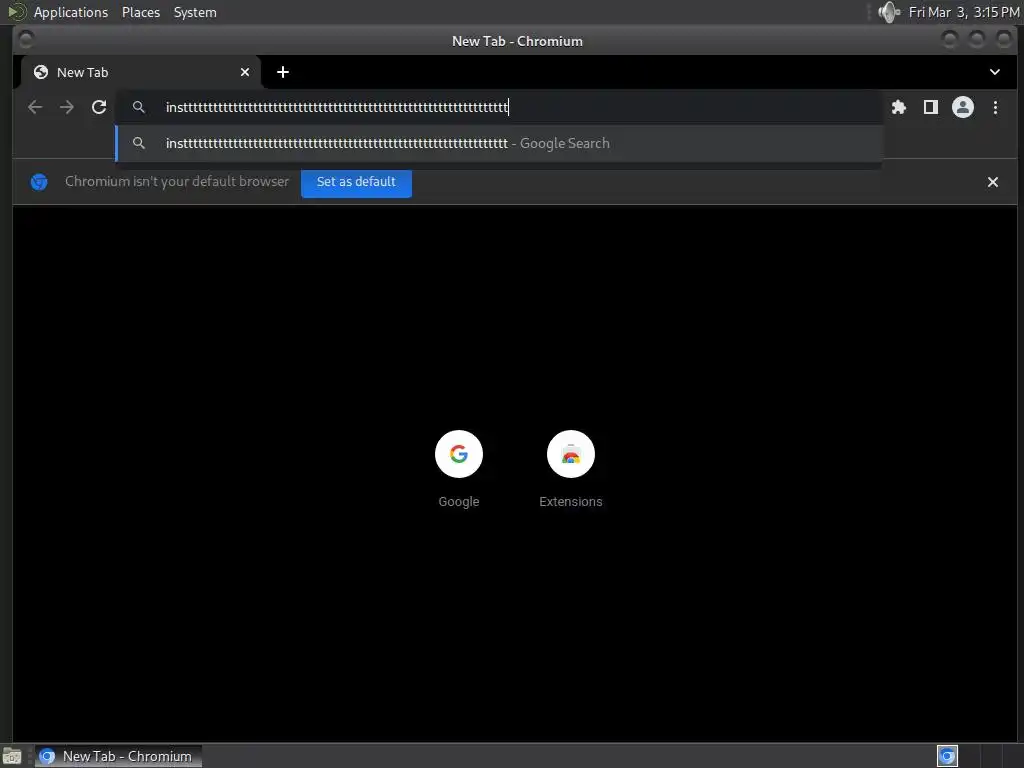Select the Google Search suggestion row
1024x768 pixels.
tap(499, 144)
